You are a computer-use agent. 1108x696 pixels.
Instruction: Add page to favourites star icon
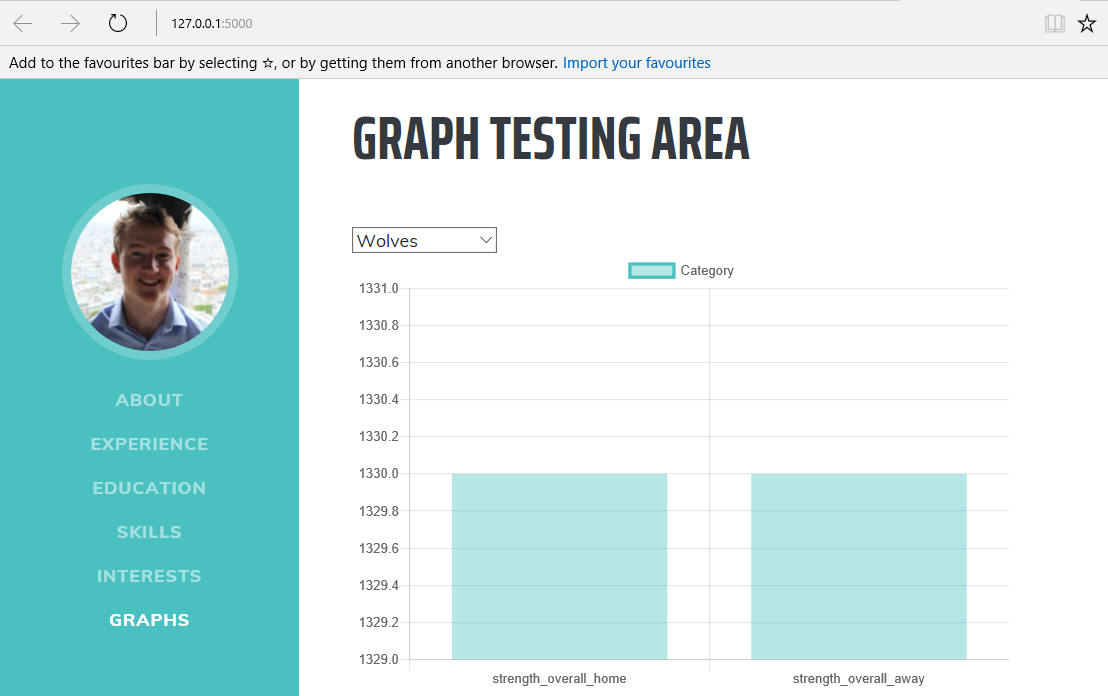1087,24
